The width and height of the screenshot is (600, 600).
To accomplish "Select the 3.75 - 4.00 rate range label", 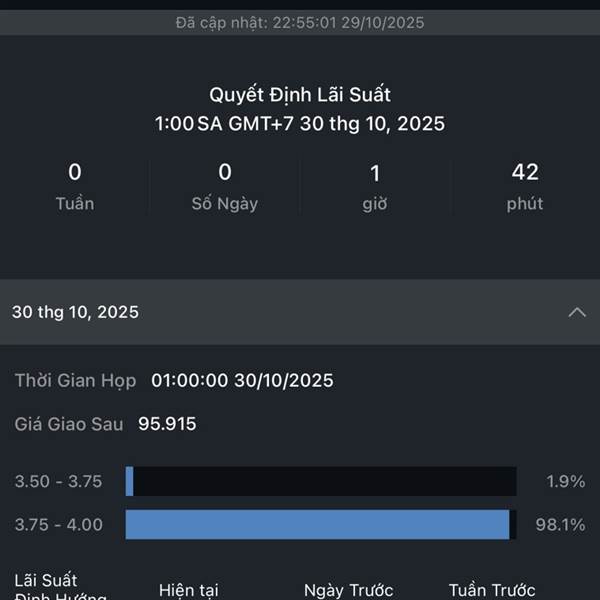I will click(x=58, y=524).
